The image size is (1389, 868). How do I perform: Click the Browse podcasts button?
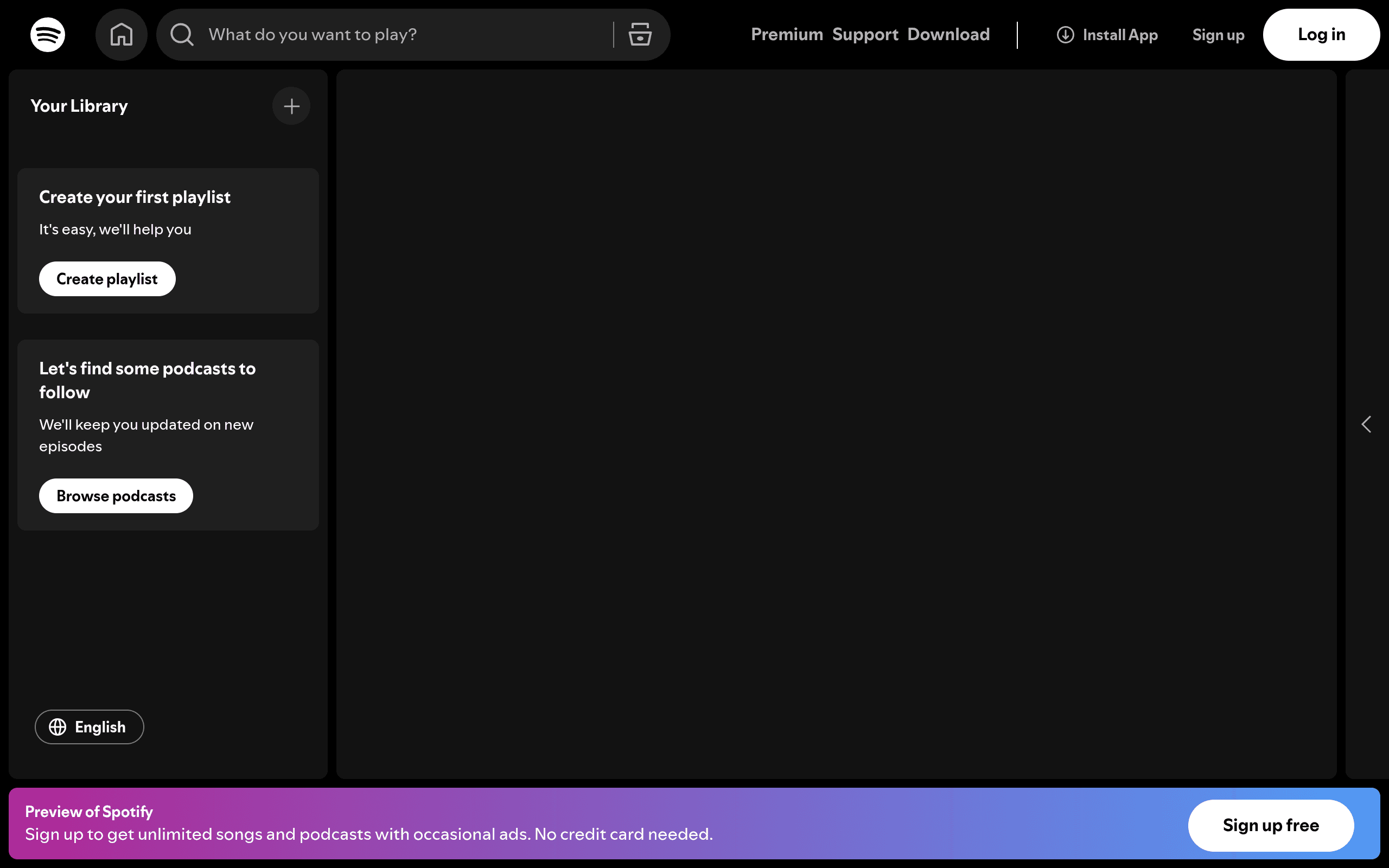(x=116, y=496)
